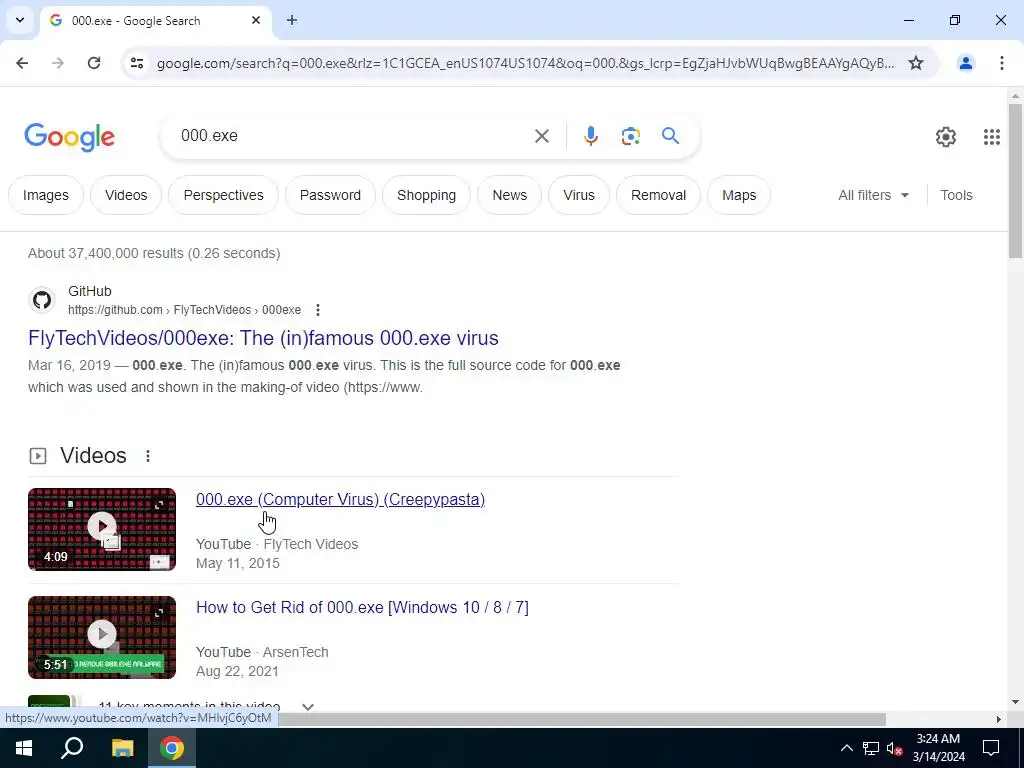Screen dimensions: 1024x768
Task: Open GitHub favicon of first result
Action: [x=42, y=300]
